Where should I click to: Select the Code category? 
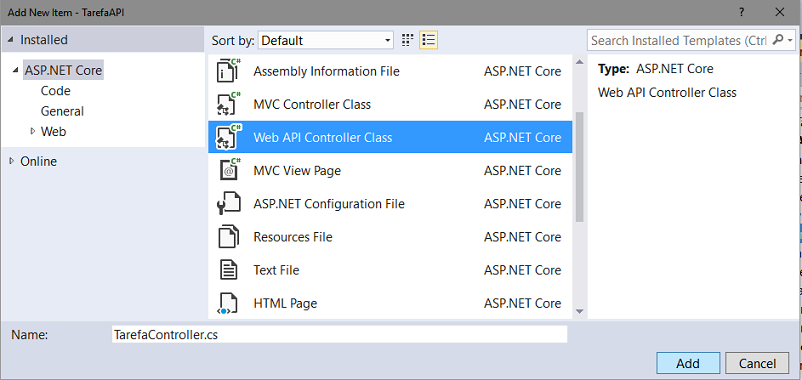pos(56,91)
